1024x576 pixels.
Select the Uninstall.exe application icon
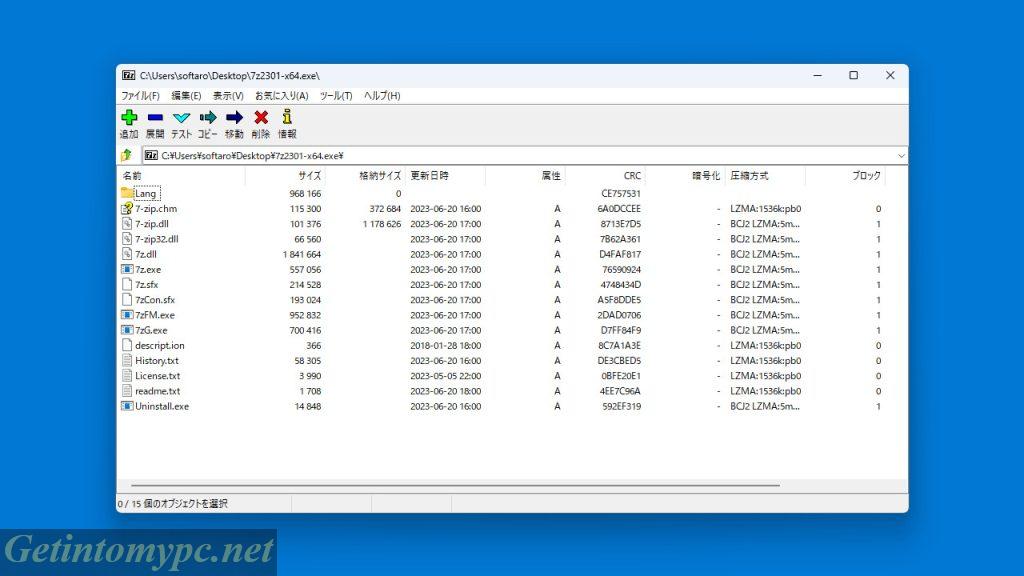127,406
